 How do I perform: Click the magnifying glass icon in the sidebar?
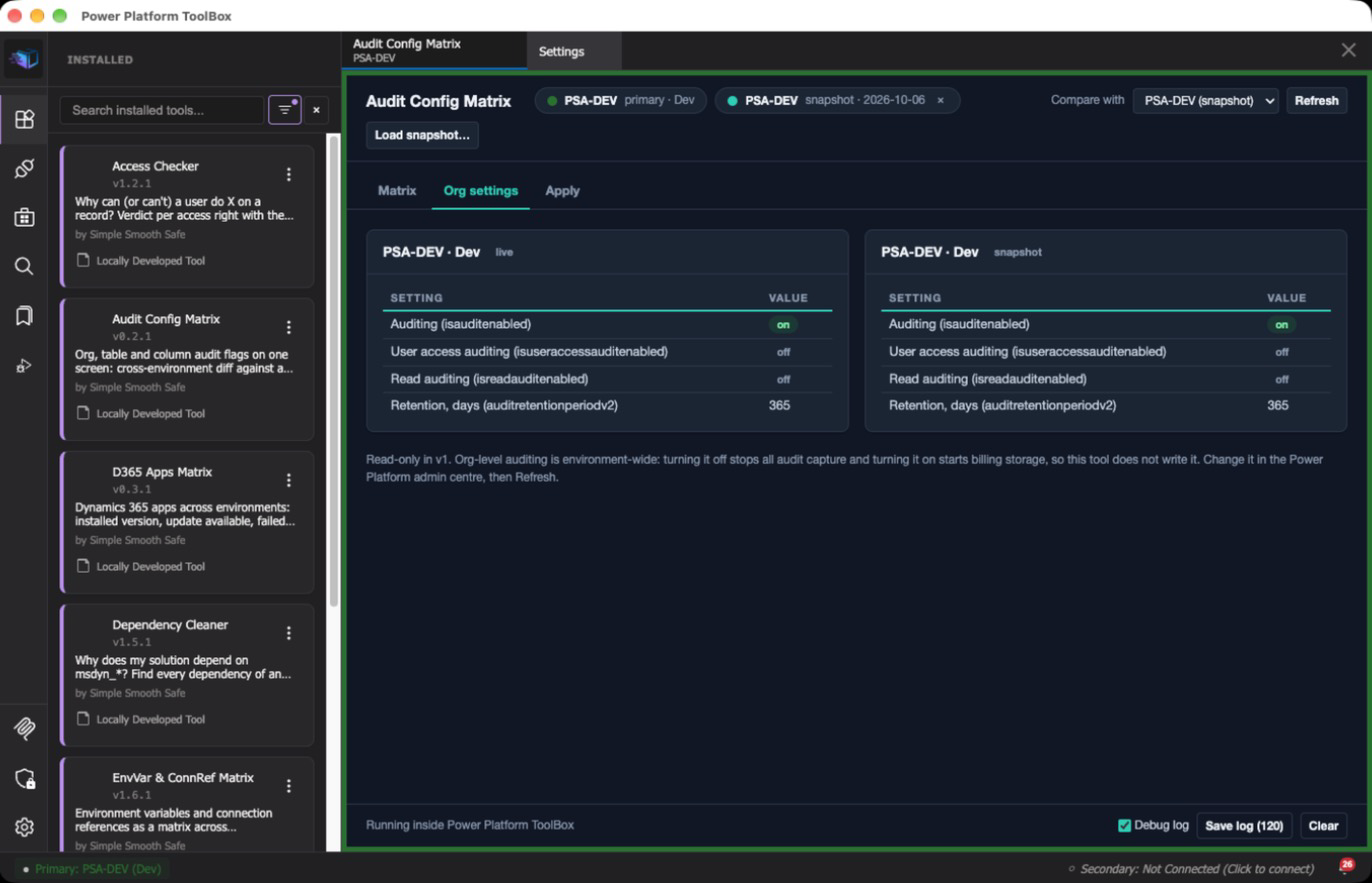click(24, 266)
